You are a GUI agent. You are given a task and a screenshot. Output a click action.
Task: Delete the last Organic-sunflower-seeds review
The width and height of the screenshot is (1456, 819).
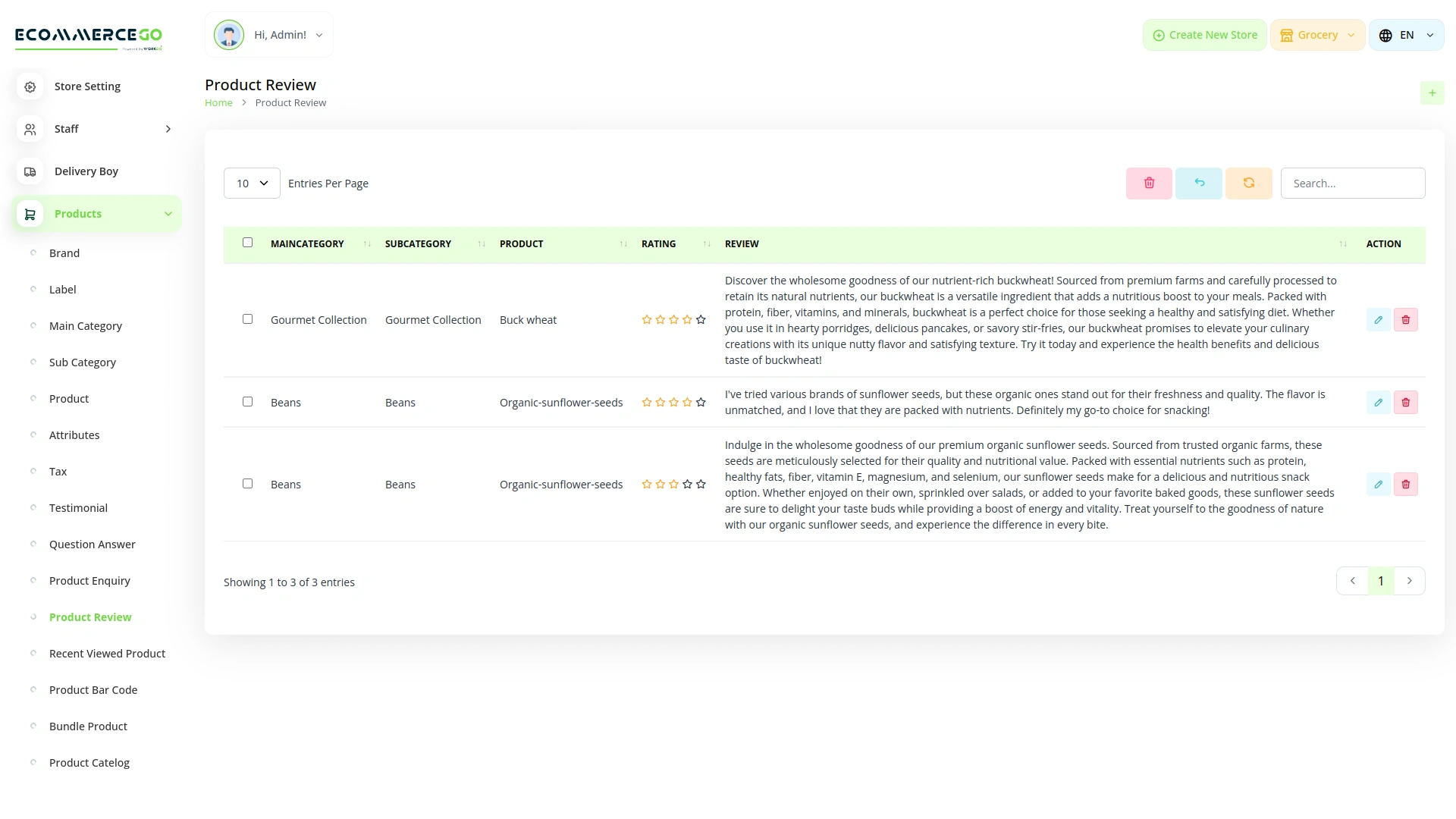(1405, 485)
